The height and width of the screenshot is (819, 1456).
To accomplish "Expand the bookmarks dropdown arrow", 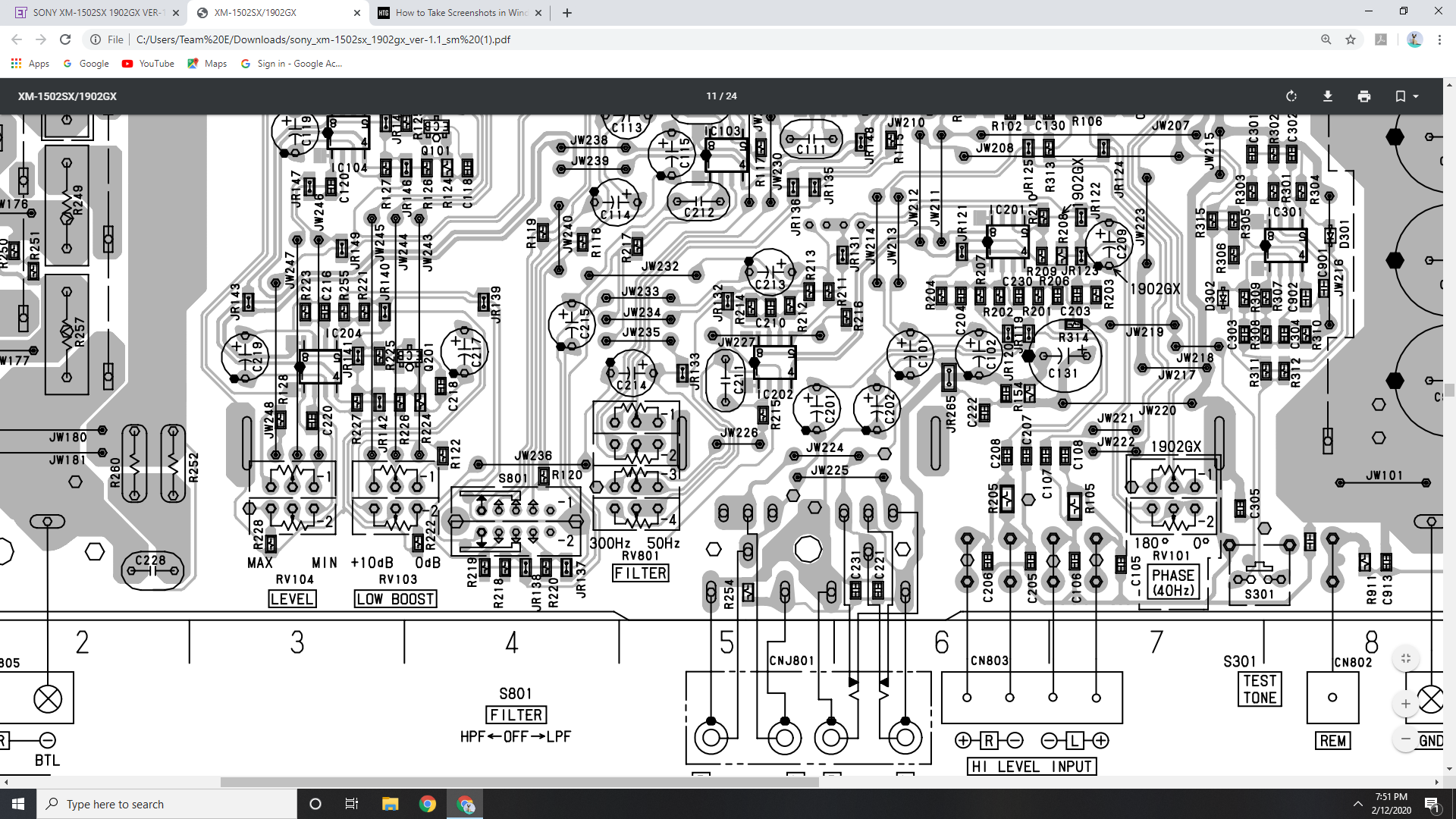I will pyautogui.click(x=1416, y=96).
